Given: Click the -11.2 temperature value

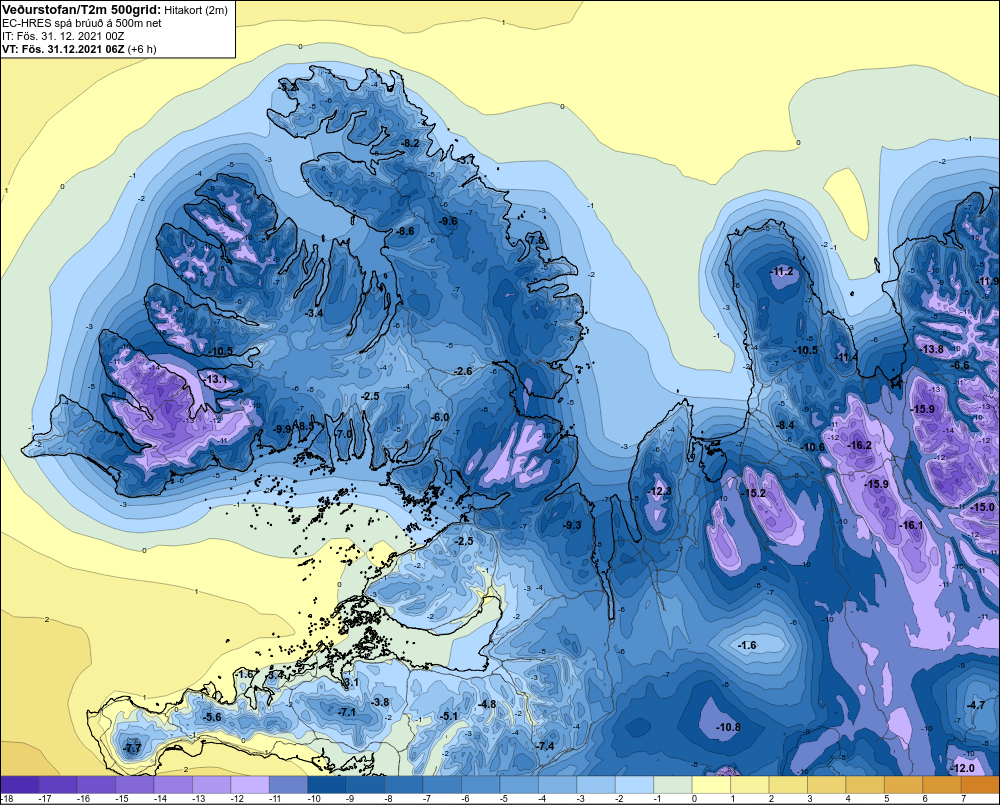Looking at the screenshot, I should pos(783,271).
